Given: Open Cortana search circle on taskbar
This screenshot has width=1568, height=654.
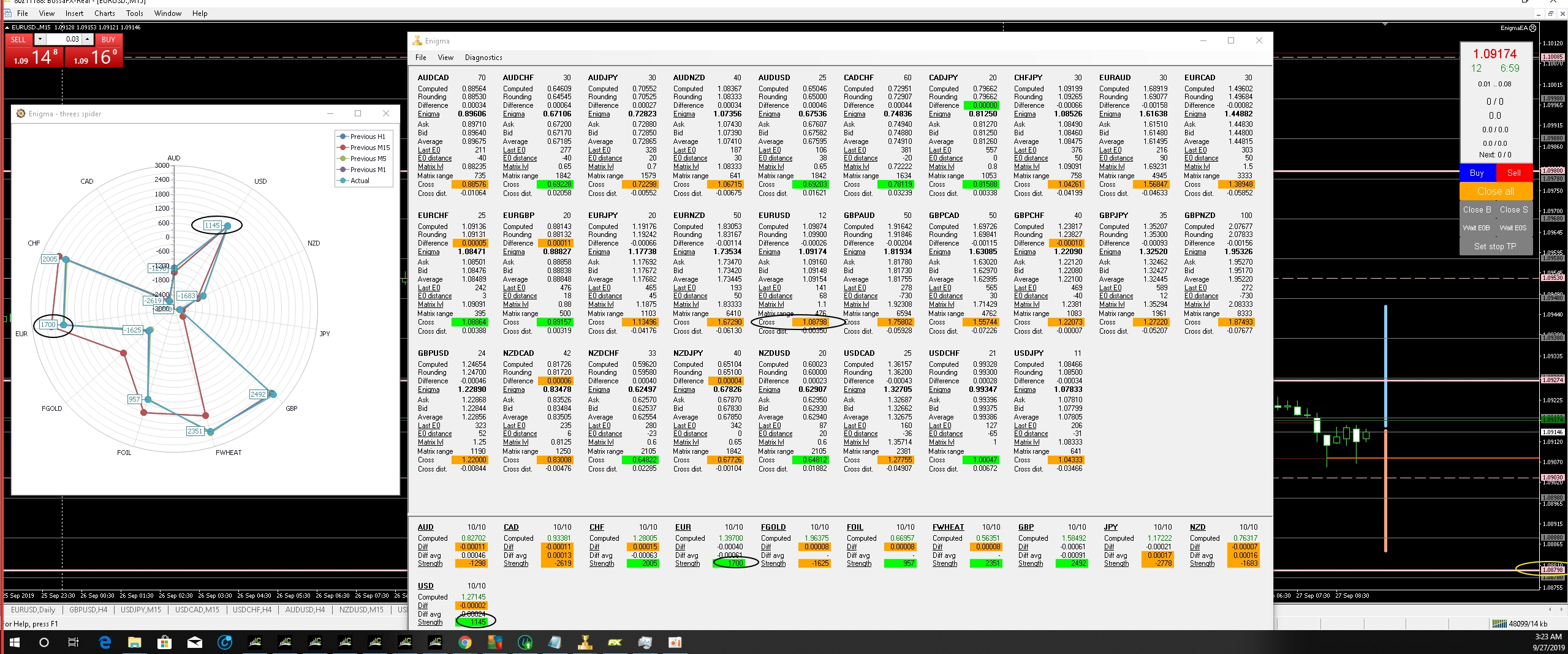Looking at the screenshot, I should pos(44,642).
